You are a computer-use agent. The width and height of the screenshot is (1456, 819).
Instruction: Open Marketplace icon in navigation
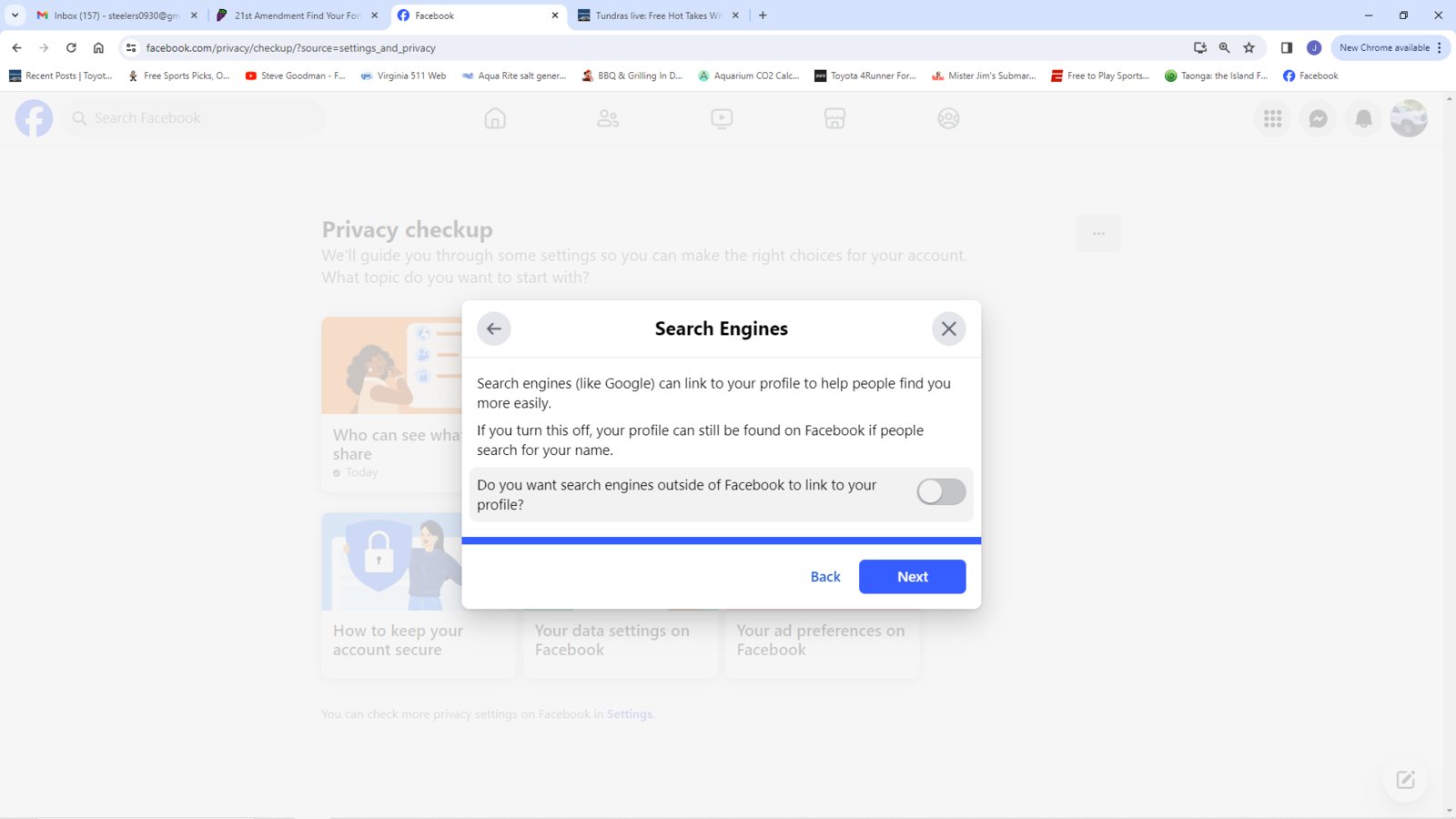(834, 118)
